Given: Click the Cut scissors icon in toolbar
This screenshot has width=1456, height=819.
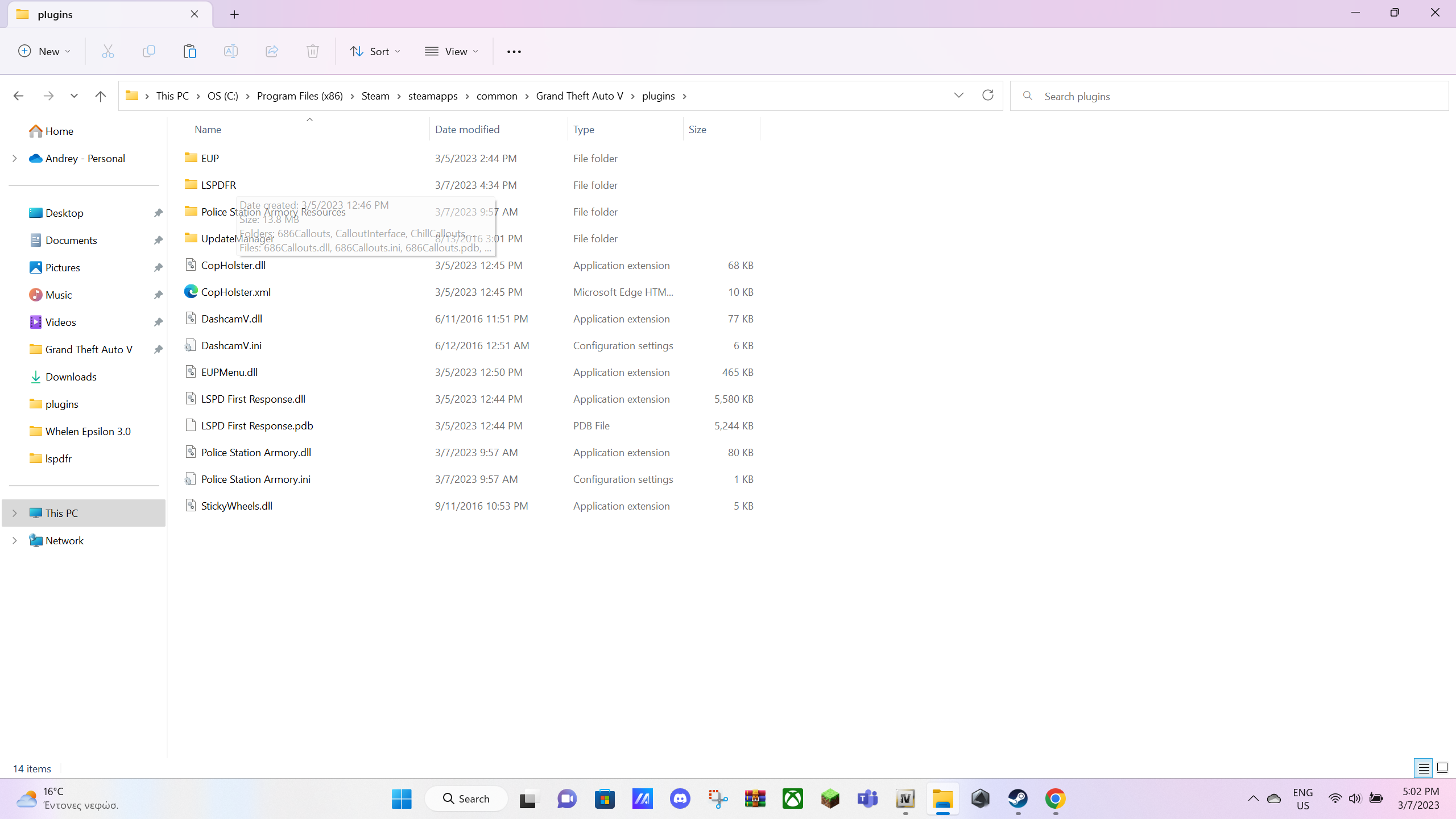Looking at the screenshot, I should (x=107, y=51).
